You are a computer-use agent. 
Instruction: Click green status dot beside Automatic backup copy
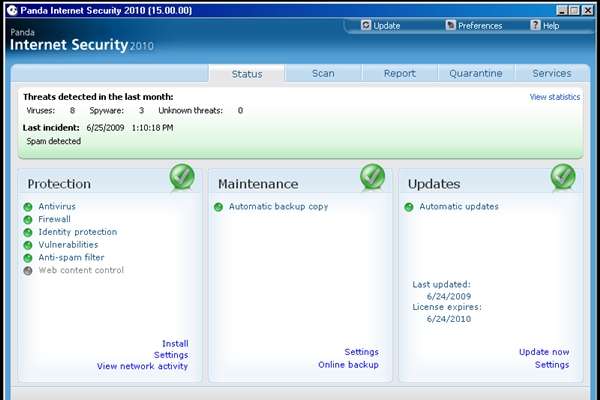coord(218,207)
